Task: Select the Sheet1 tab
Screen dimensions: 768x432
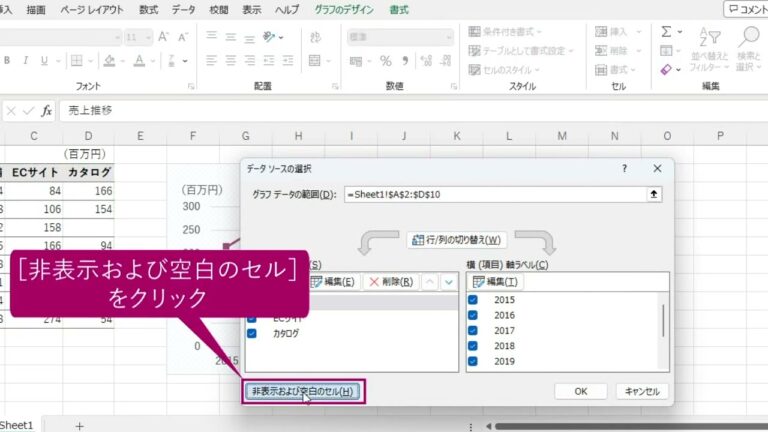Action: click(x=17, y=425)
